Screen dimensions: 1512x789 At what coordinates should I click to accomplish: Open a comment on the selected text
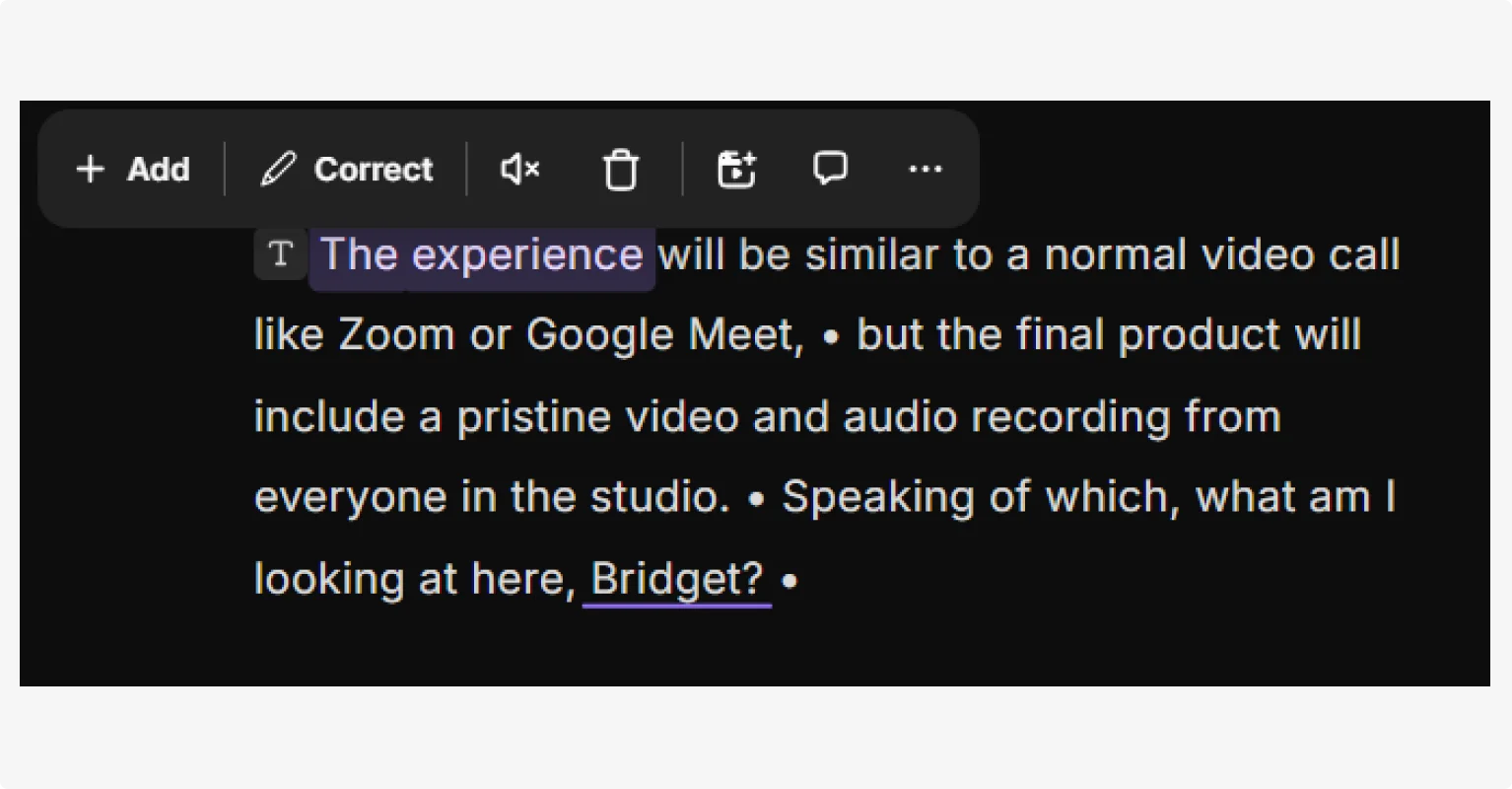click(830, 169)
